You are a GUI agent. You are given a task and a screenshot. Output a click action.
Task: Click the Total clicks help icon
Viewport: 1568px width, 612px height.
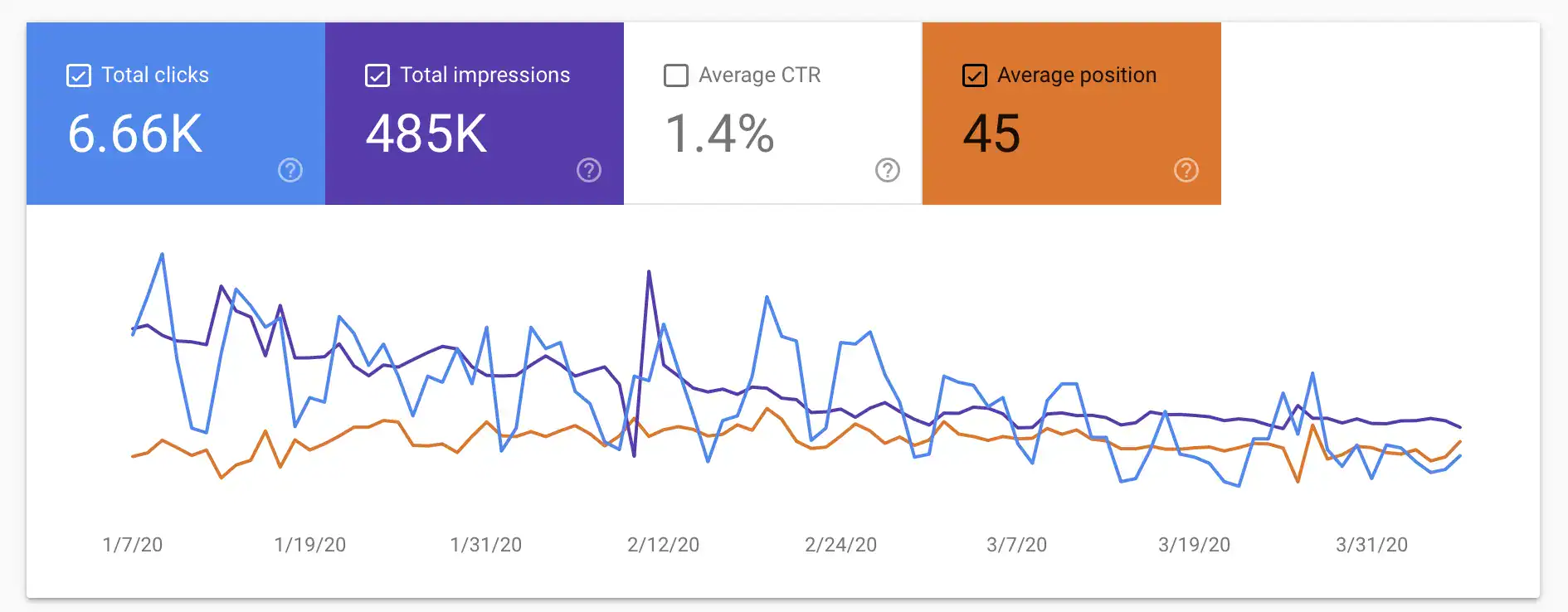290,171
